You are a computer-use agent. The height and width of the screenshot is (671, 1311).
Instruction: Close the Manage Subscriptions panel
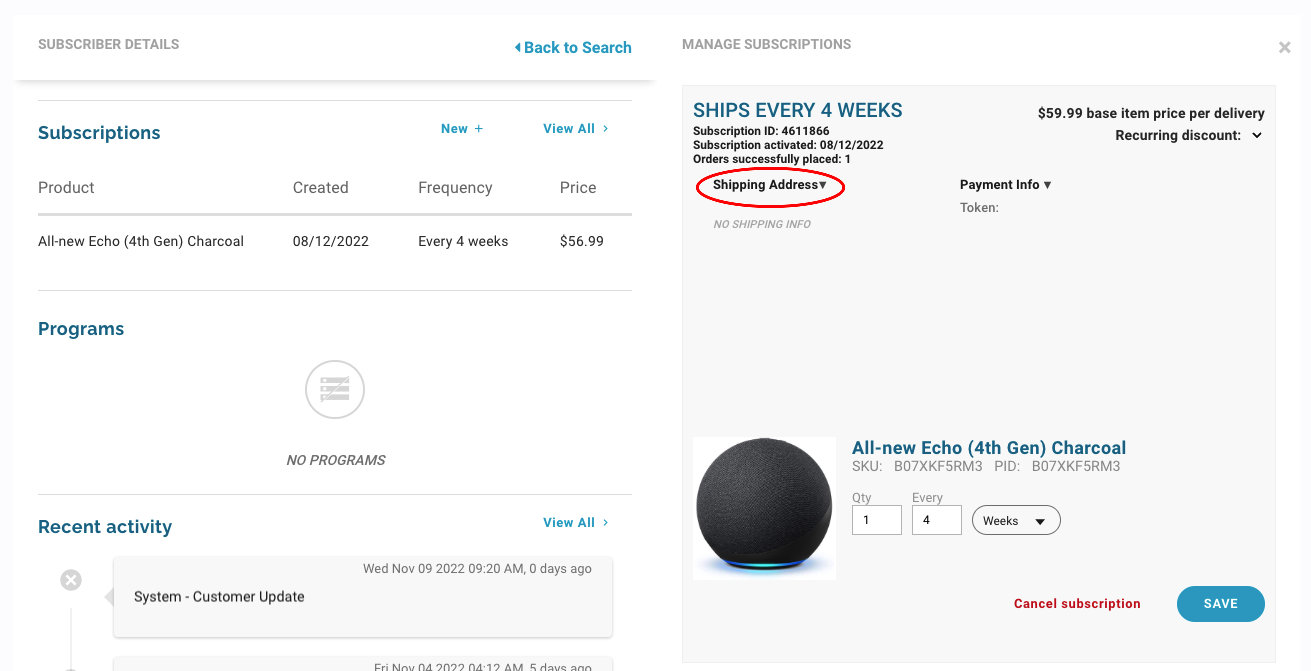coord(1284,47)
